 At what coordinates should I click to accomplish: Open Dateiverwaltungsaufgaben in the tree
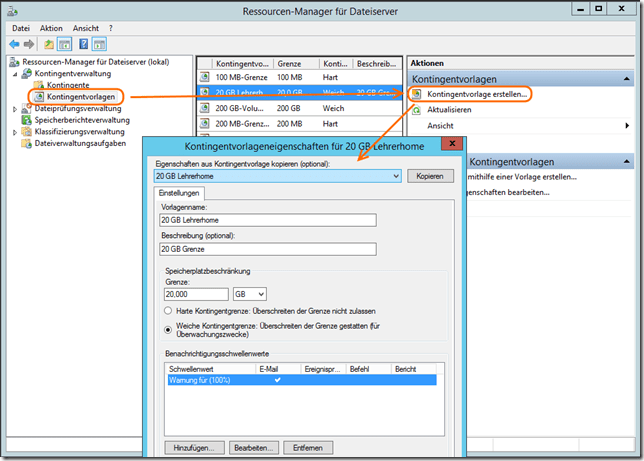[80, 142]
